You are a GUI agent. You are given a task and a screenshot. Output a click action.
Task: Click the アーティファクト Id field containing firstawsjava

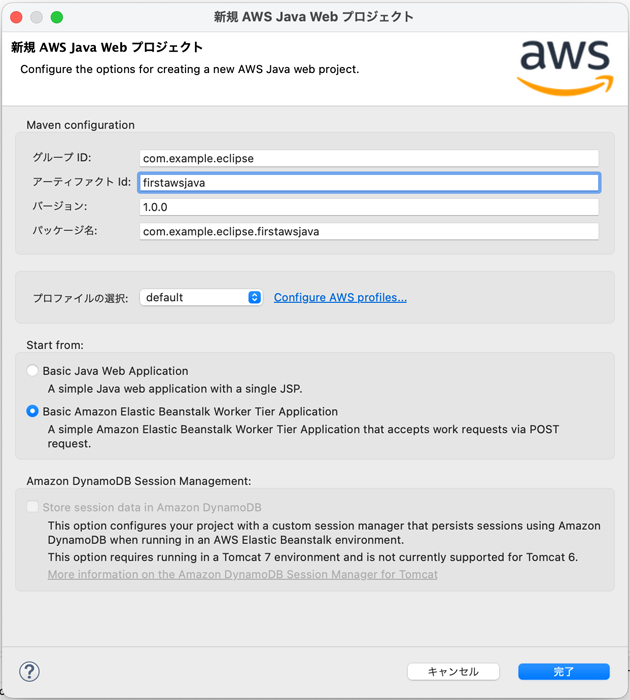click(369, 183)
